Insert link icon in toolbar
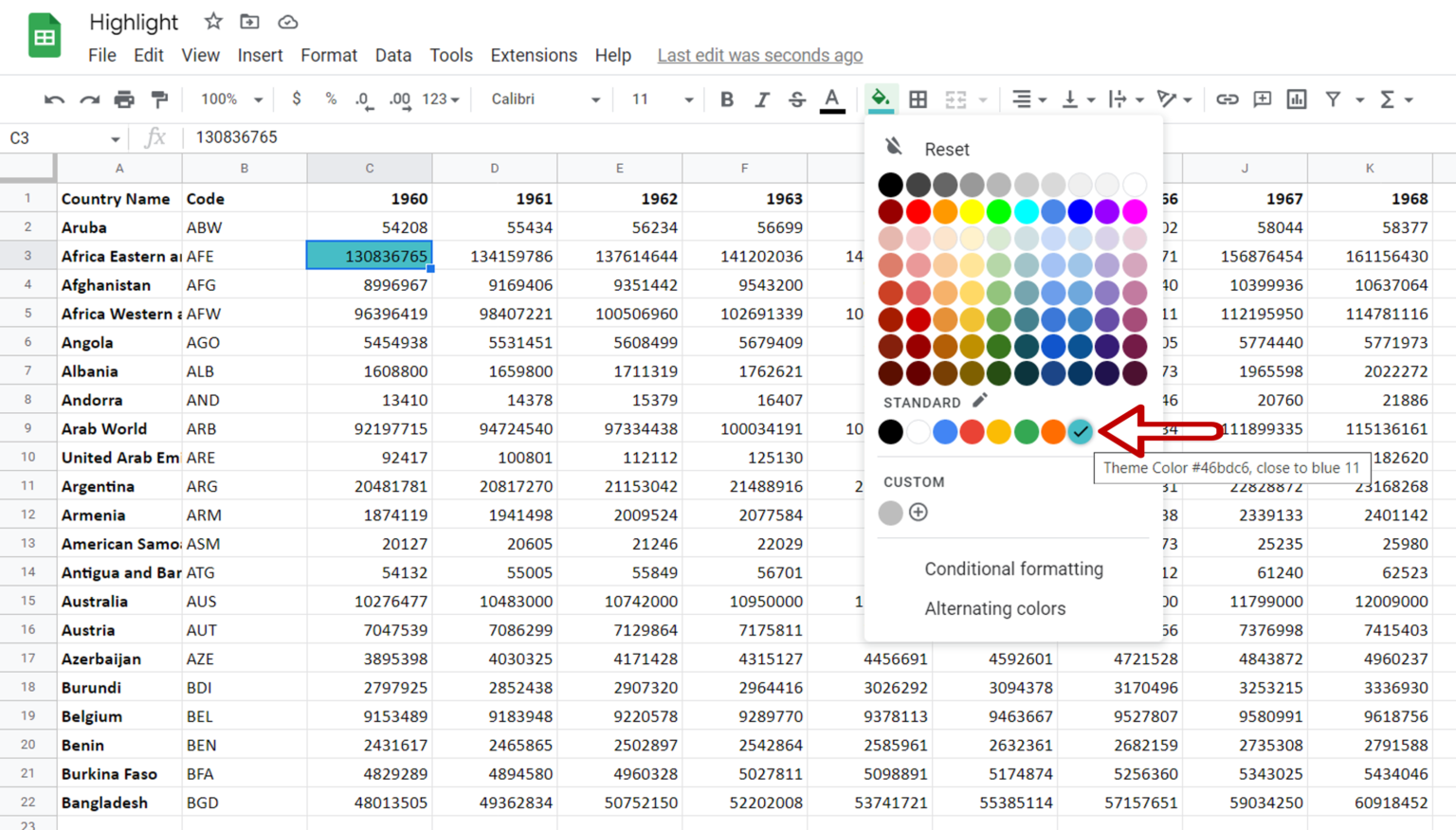This screenshot has width=1456, height=830. pyautogui.click(x=1227, y=99)
